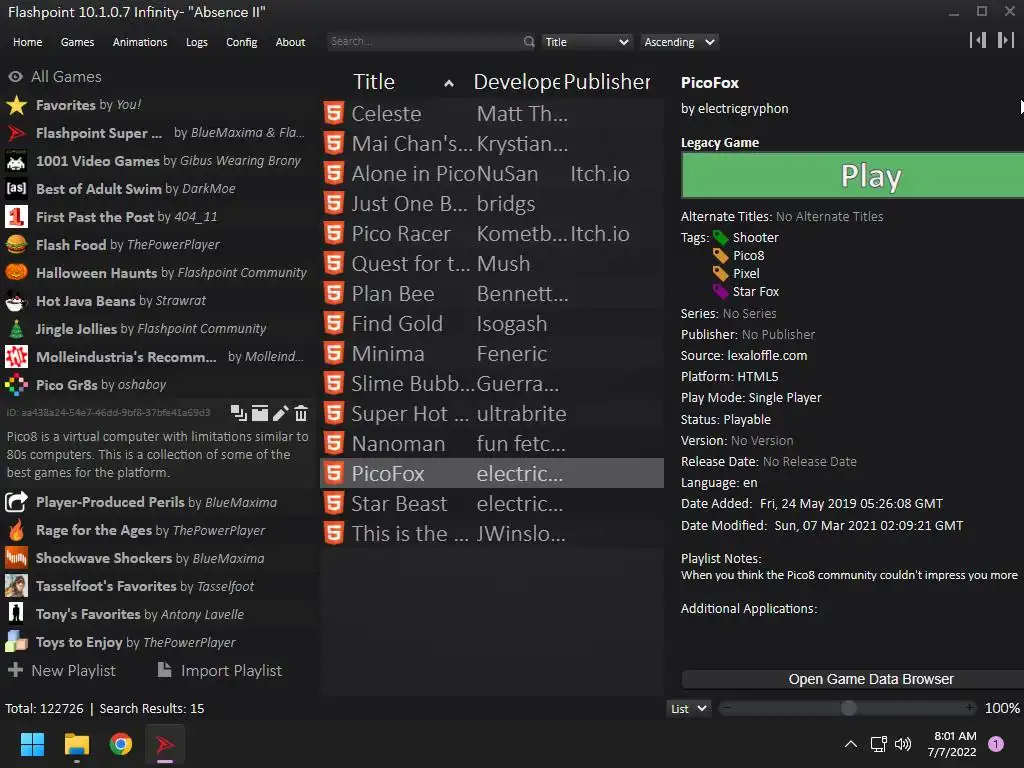This screenshot has height=768, width=1024.
Task: Click HTML5 icon beside Celeste
Action: [334, 113]
